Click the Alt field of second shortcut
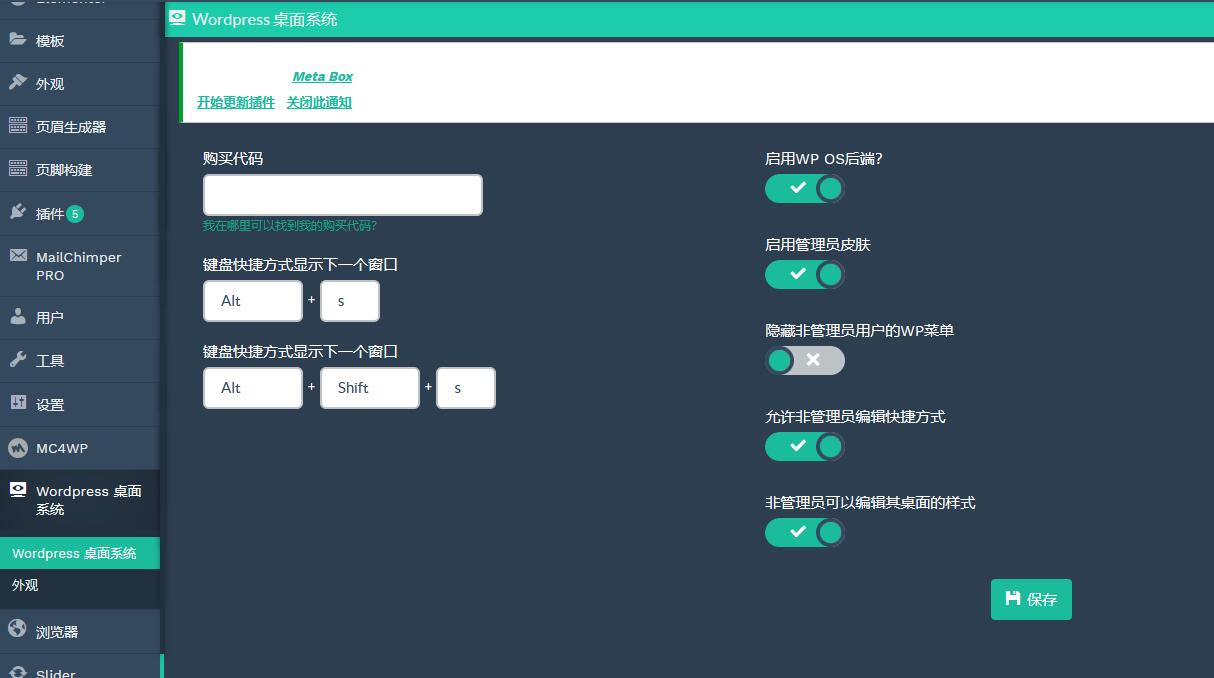The width and height of the screenshot is (1214, 678). 253,388
